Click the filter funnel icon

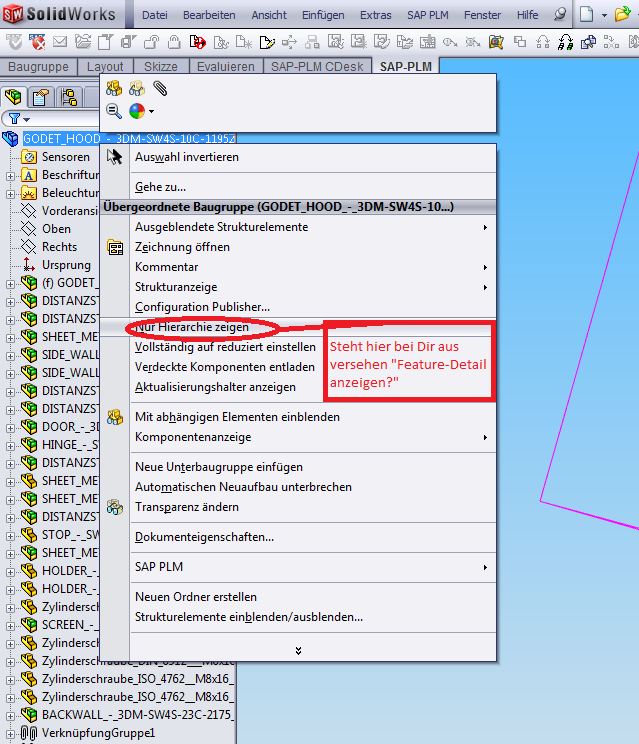(x=14, y=119)
